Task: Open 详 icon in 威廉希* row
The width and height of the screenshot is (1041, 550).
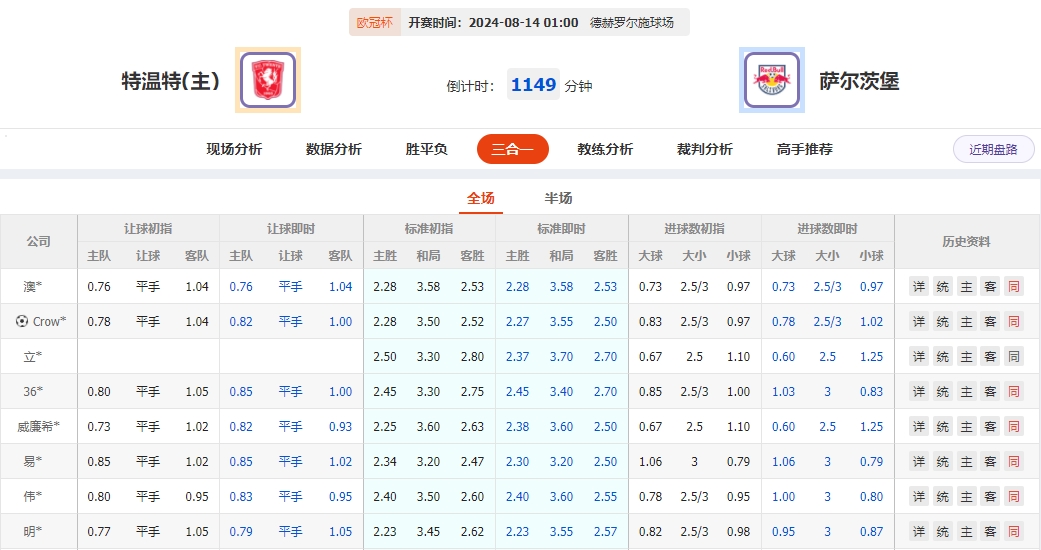Action: (919, 426)
